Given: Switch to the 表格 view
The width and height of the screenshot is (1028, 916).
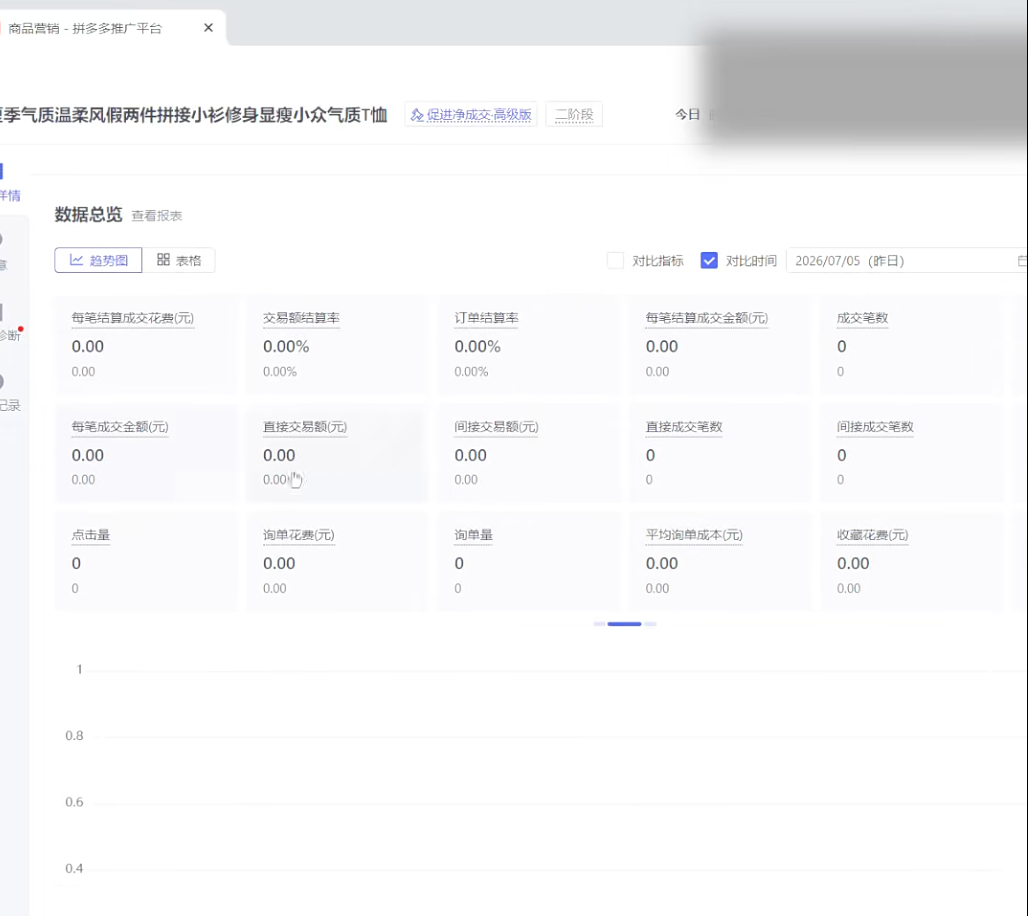Looking at the screenshot, I should point(178,260).
